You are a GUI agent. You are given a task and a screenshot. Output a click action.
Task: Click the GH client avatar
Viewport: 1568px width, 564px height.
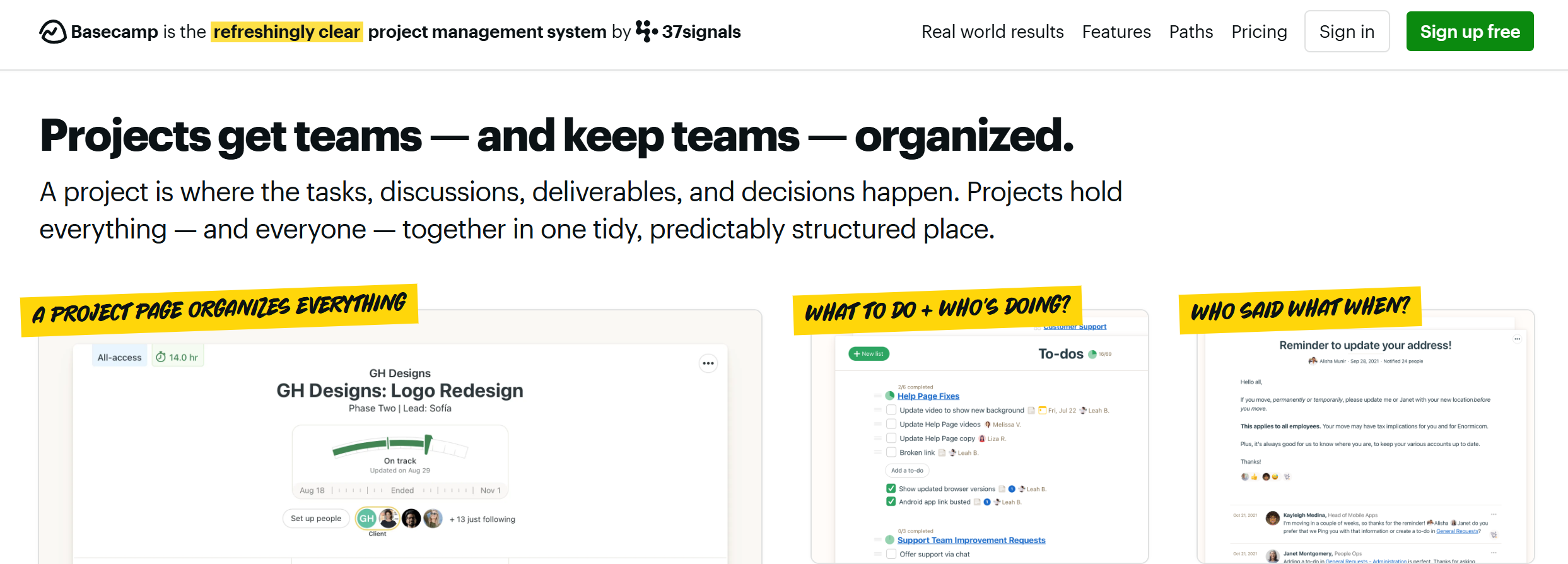tap(366, 519)
